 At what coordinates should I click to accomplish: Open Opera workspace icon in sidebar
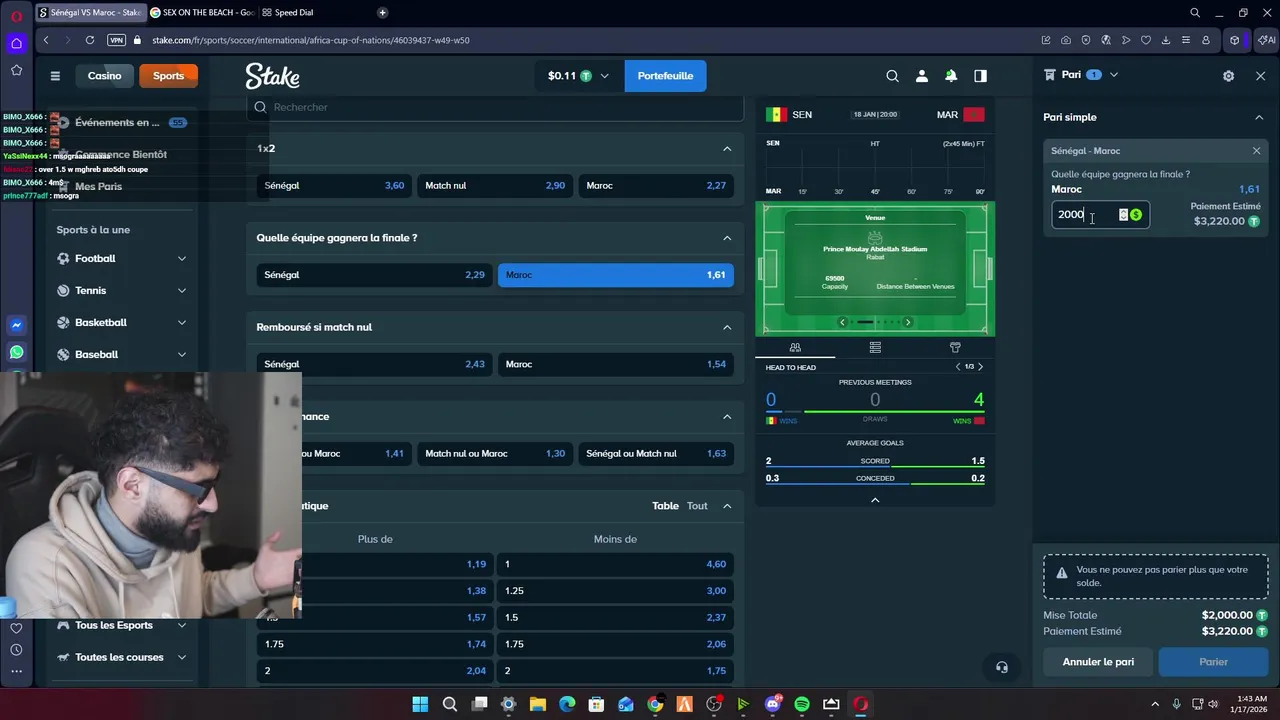click(x=16, y=43)
